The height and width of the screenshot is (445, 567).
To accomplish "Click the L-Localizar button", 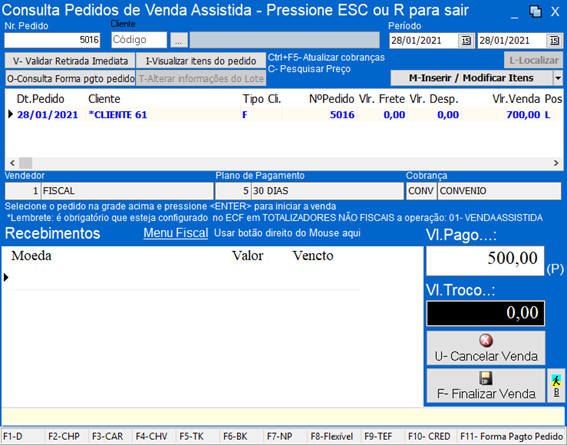I will pyautogui.click(x=533, y=60).
